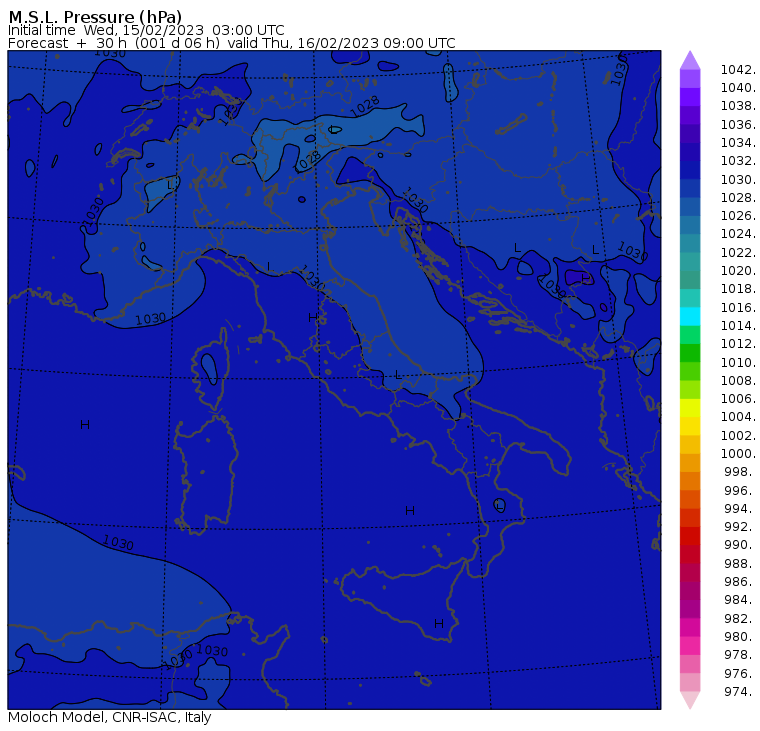Click the legend value '974.'
The height and width of the screenshot is (731, 760).
tap(740, 692)
